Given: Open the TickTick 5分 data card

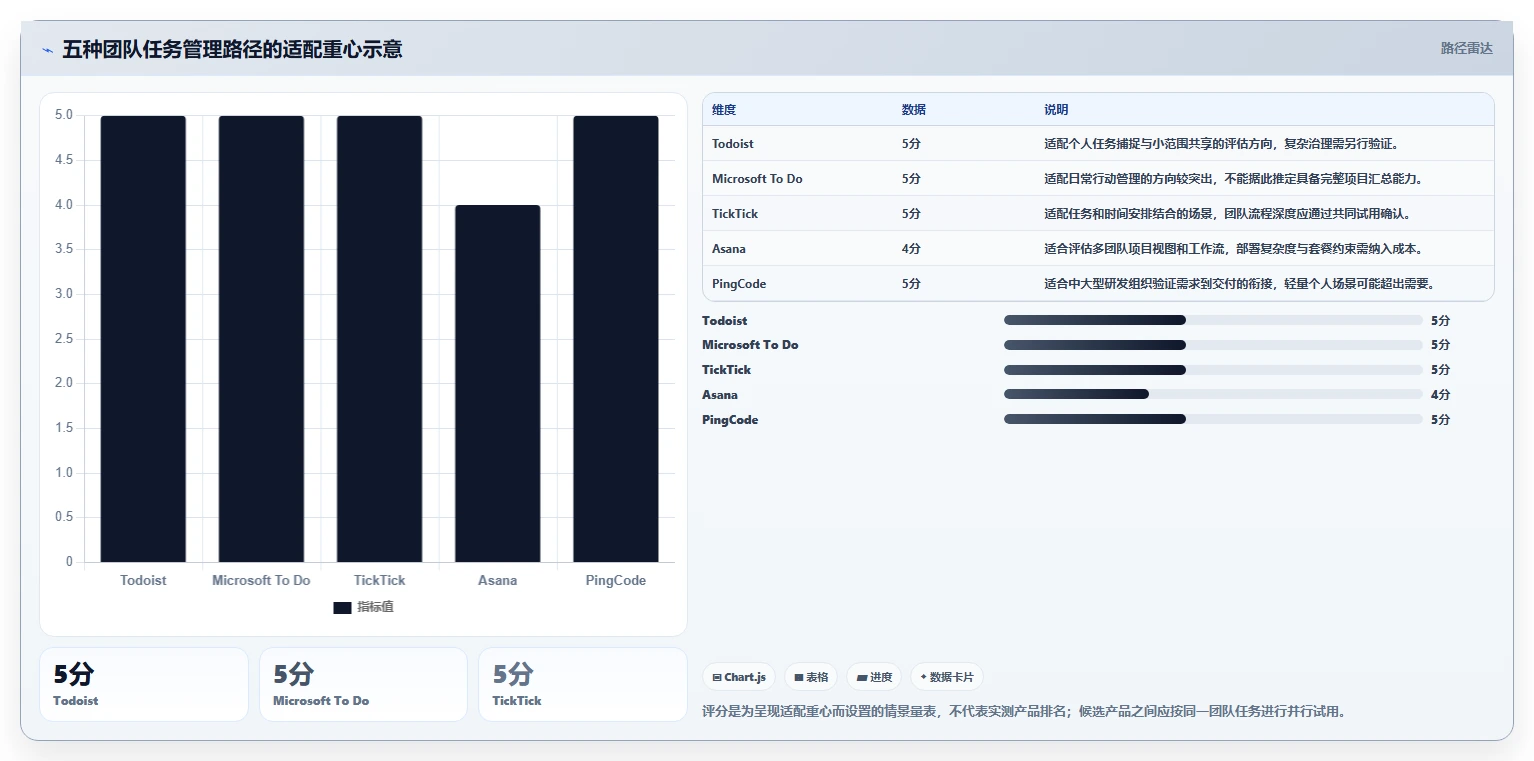Looking at the screenshot, I should coord(583,684).
